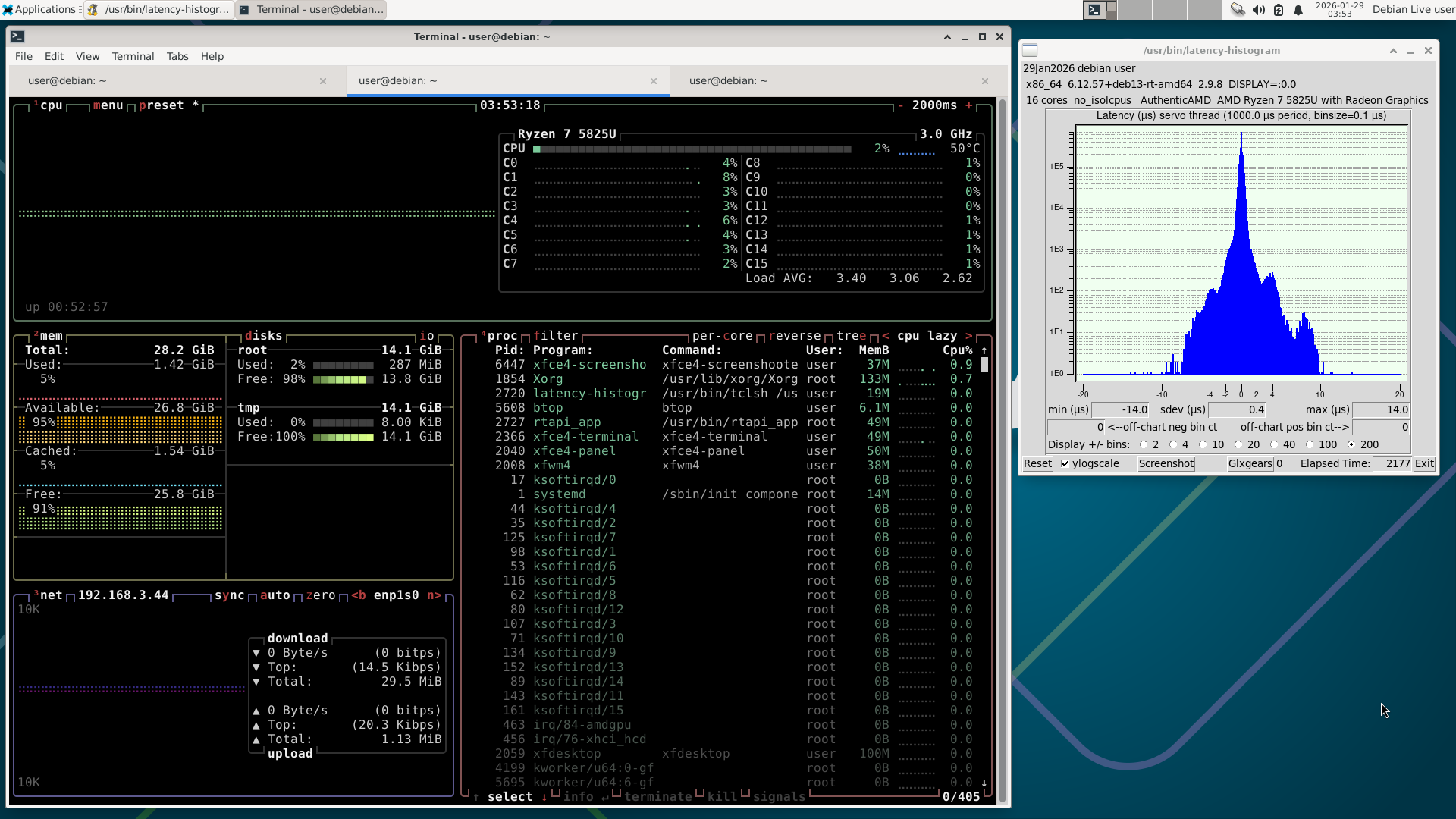This screenshot has width=1456, height=819.
Task: Click the Applications menu icon
Action: coord(8,10)
